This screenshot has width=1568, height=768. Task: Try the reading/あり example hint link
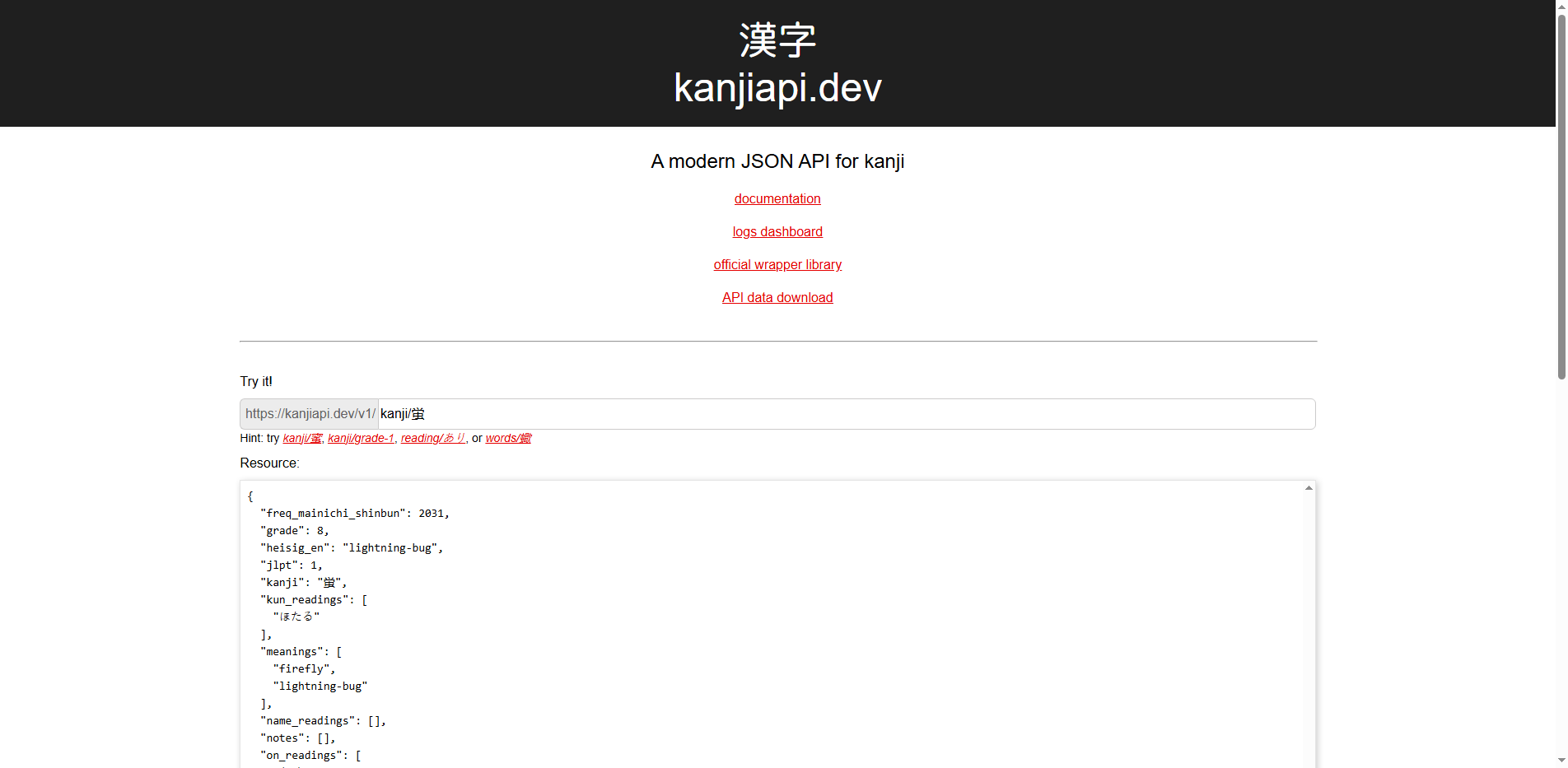coord(432,438)
